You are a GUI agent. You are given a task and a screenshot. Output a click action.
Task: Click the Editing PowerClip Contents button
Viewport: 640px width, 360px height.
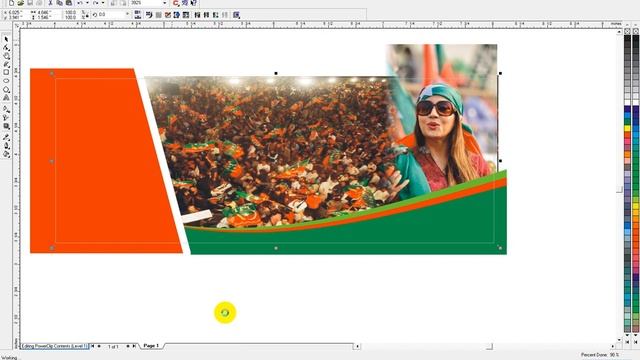55,346
